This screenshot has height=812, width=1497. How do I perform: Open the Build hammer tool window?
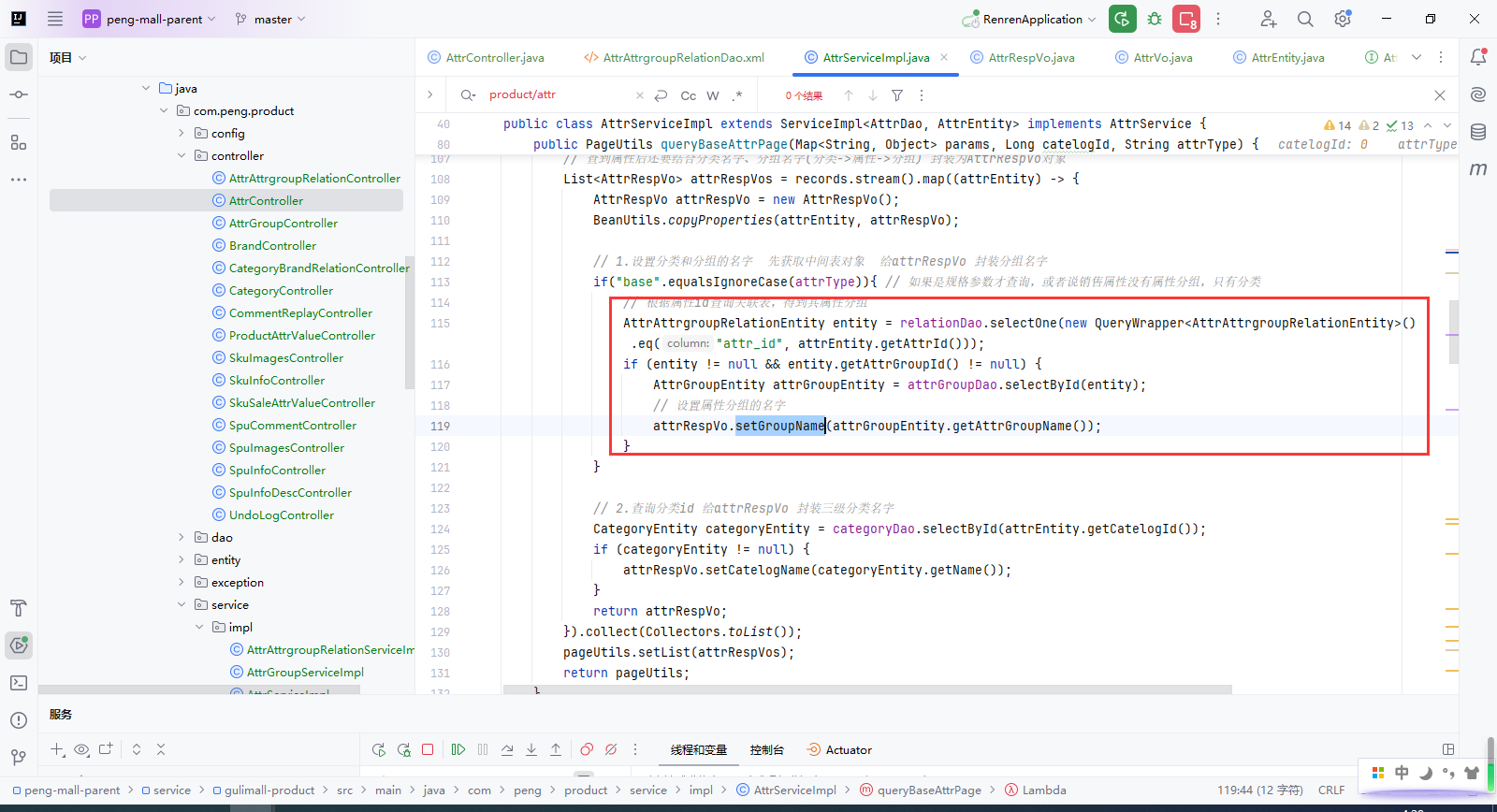pos(19,608)
